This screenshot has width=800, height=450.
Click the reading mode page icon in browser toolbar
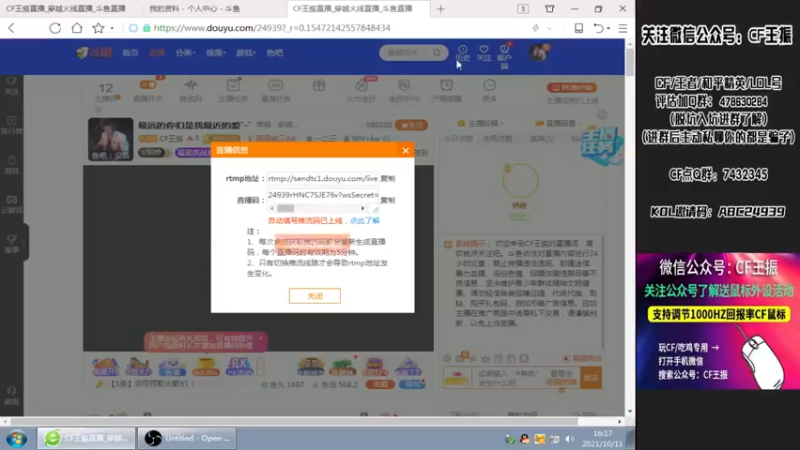(x=579, y=28)
